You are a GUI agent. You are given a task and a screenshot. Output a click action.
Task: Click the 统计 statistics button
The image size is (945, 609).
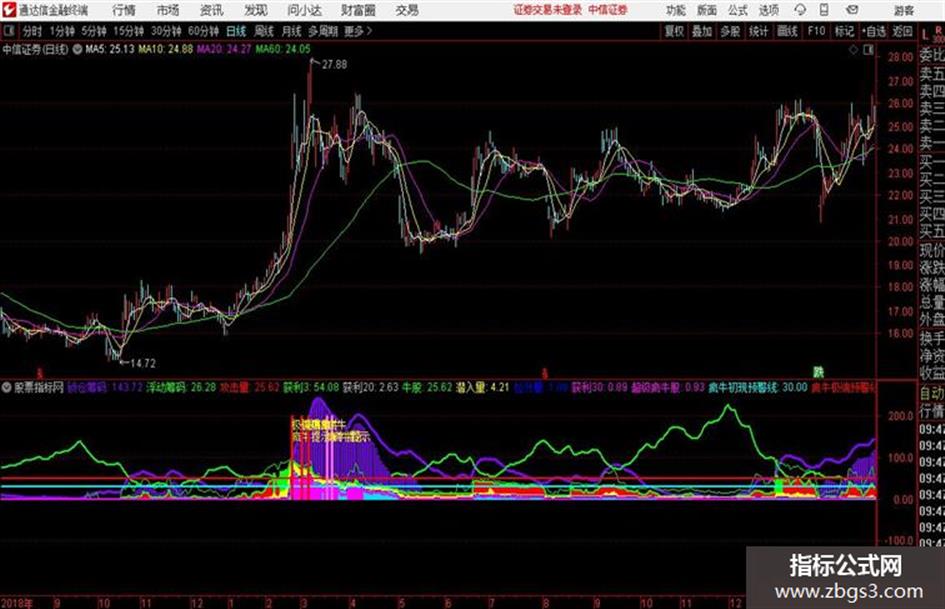tap(759, 31)
